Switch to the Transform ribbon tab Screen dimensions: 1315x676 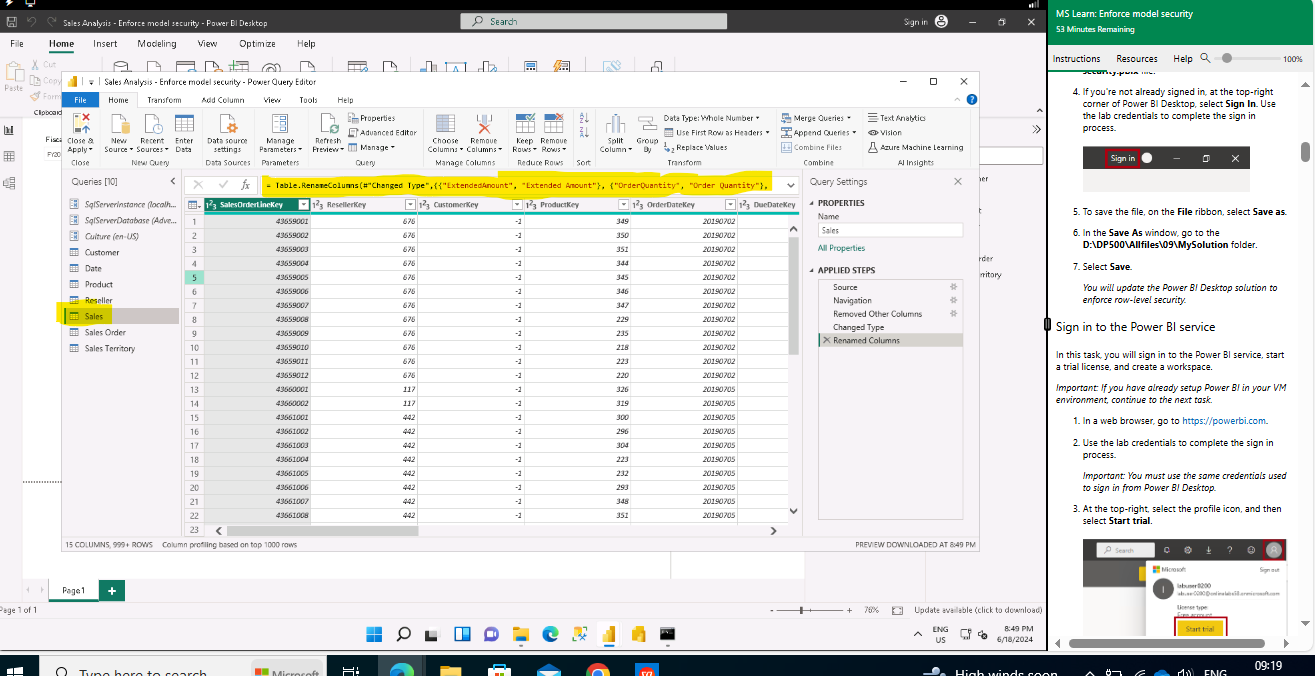(164, 100)
